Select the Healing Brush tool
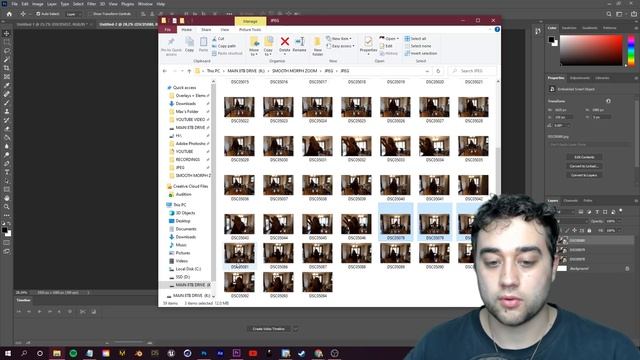 (x=7, y=94)
